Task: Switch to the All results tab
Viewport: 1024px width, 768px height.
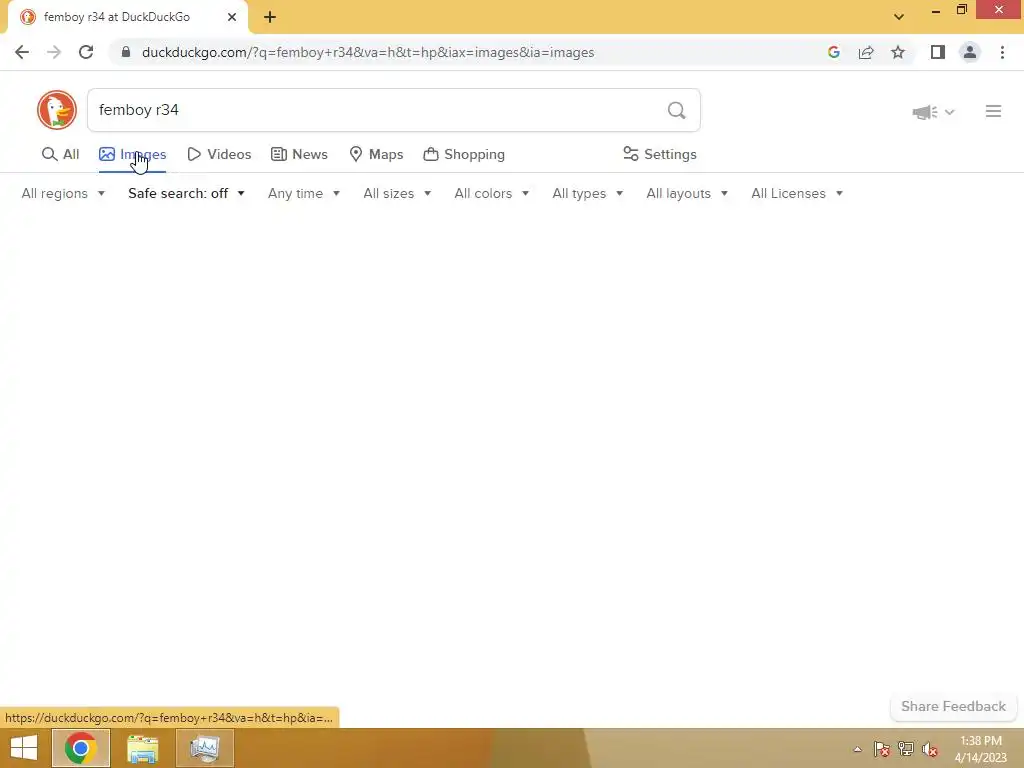Action: click(x=61, y=155)
